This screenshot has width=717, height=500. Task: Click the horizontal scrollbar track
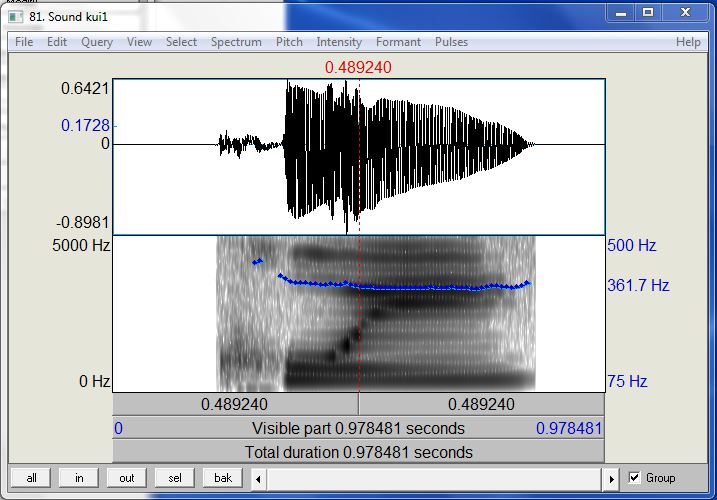click(x=434, y=479)
